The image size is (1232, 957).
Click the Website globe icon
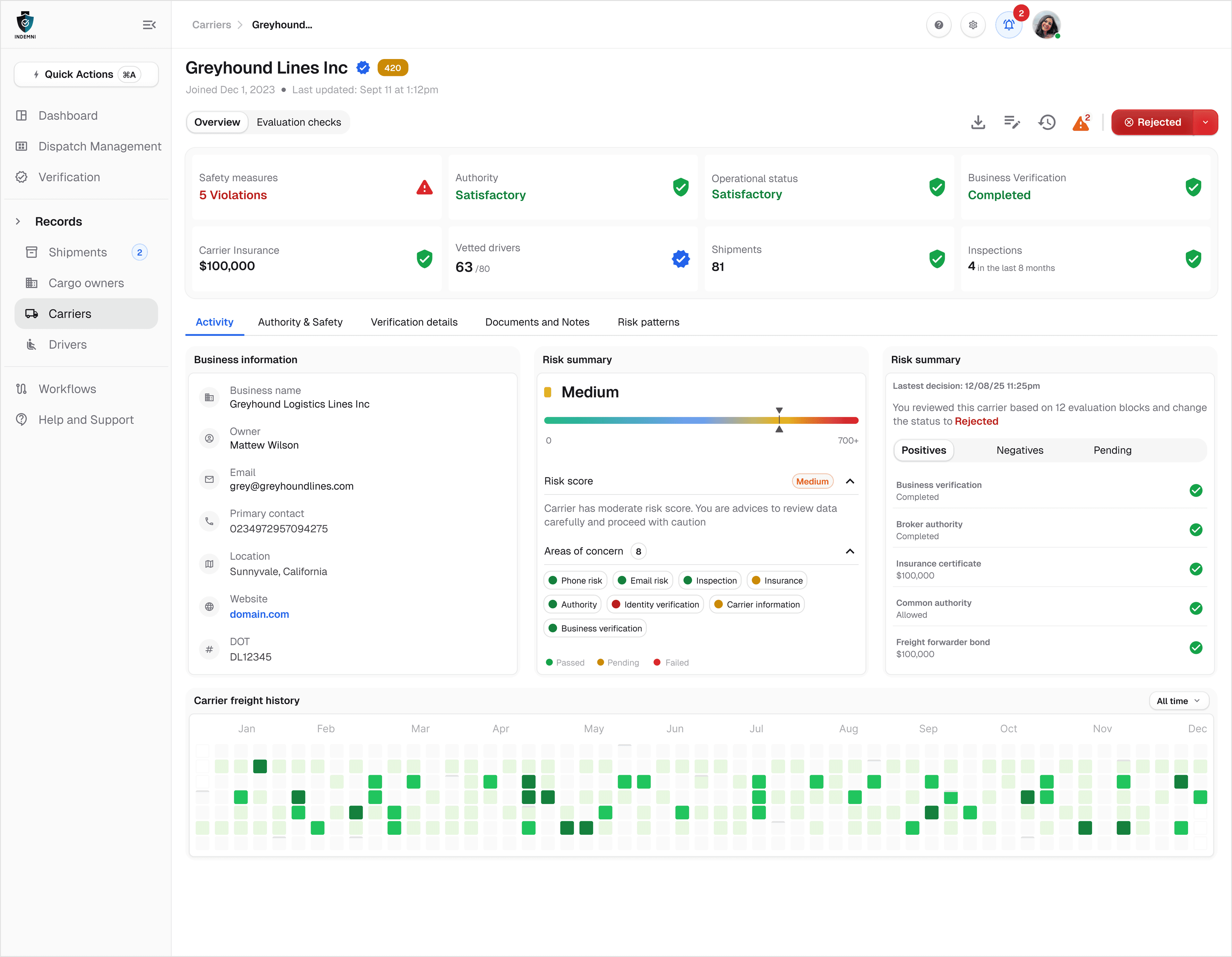coord(209,607)
